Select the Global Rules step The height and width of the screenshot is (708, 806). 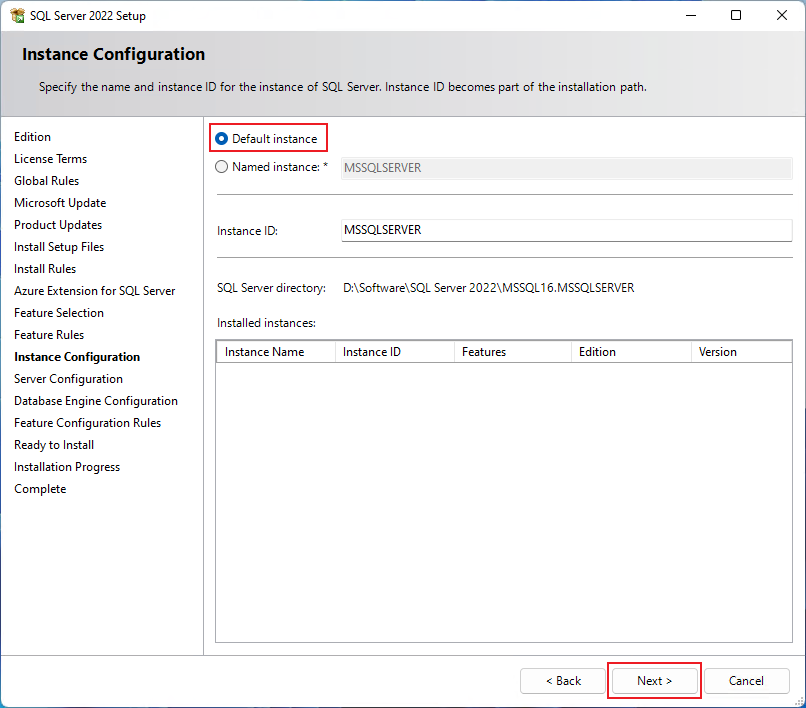tap(46, 181)
